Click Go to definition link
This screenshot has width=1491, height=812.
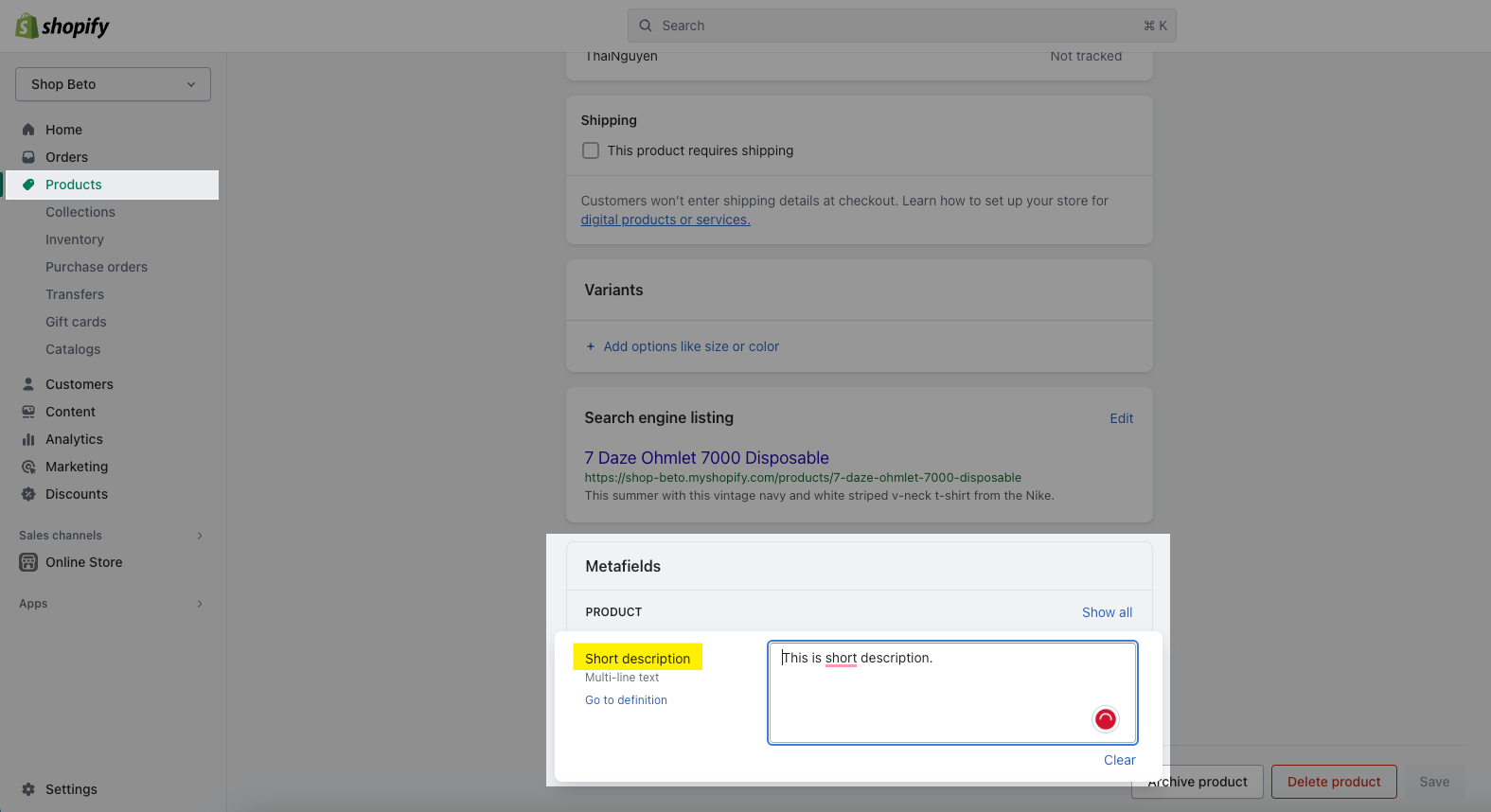(x=626, y=700)
